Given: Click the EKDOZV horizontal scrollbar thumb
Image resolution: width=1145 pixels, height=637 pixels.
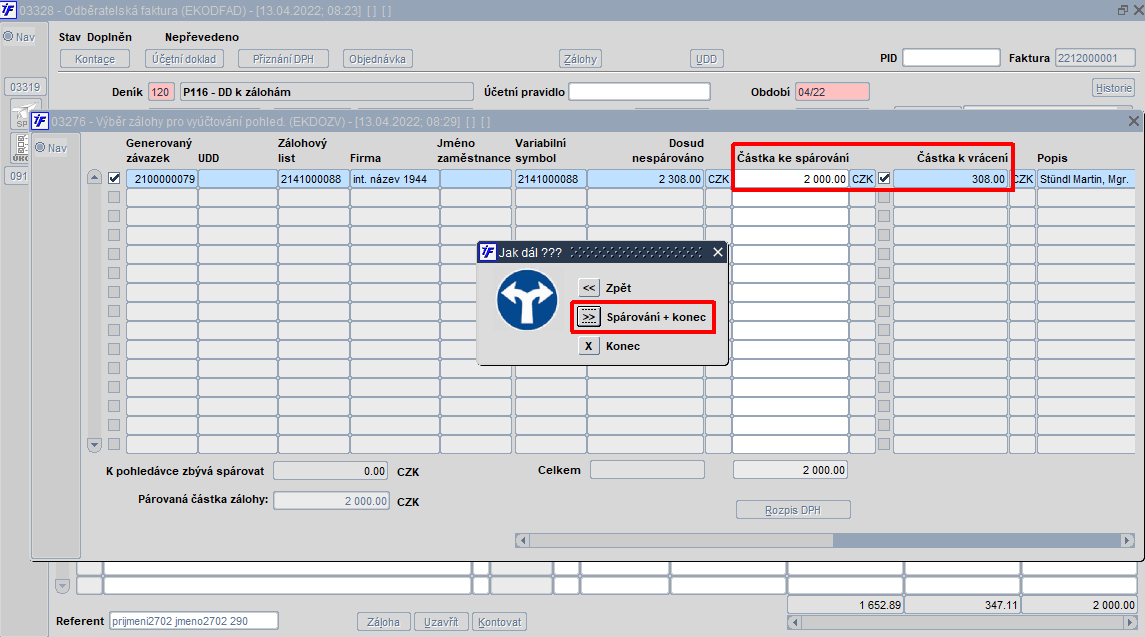Looking at the screenshot, I should 681,541.
